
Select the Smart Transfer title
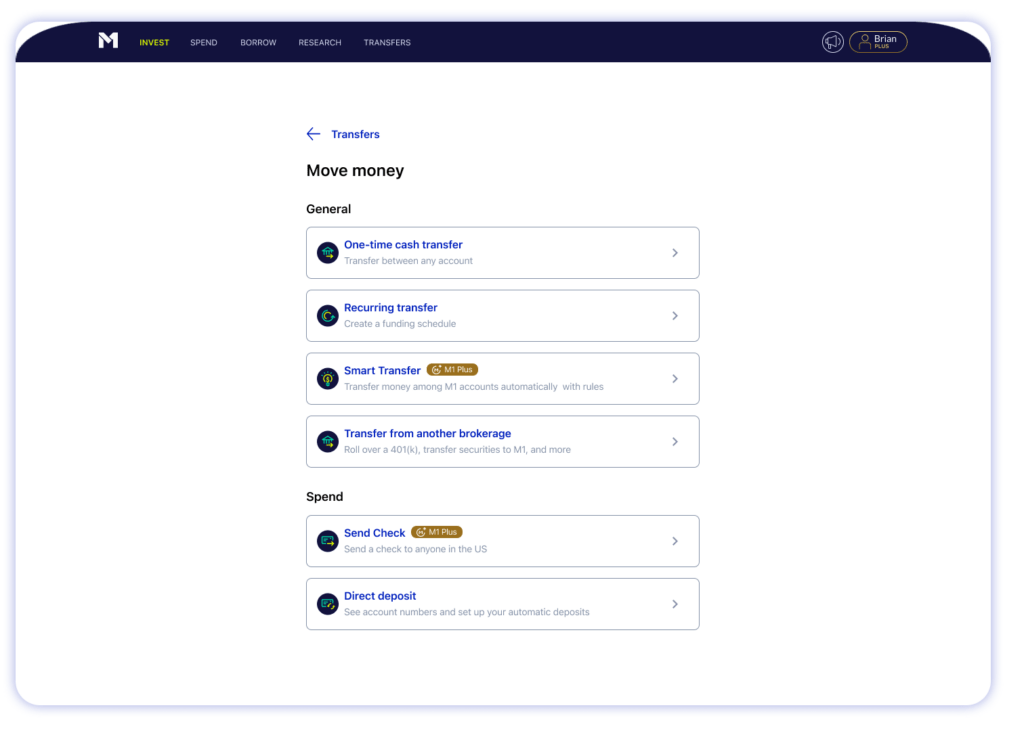[x=382, y=370]
